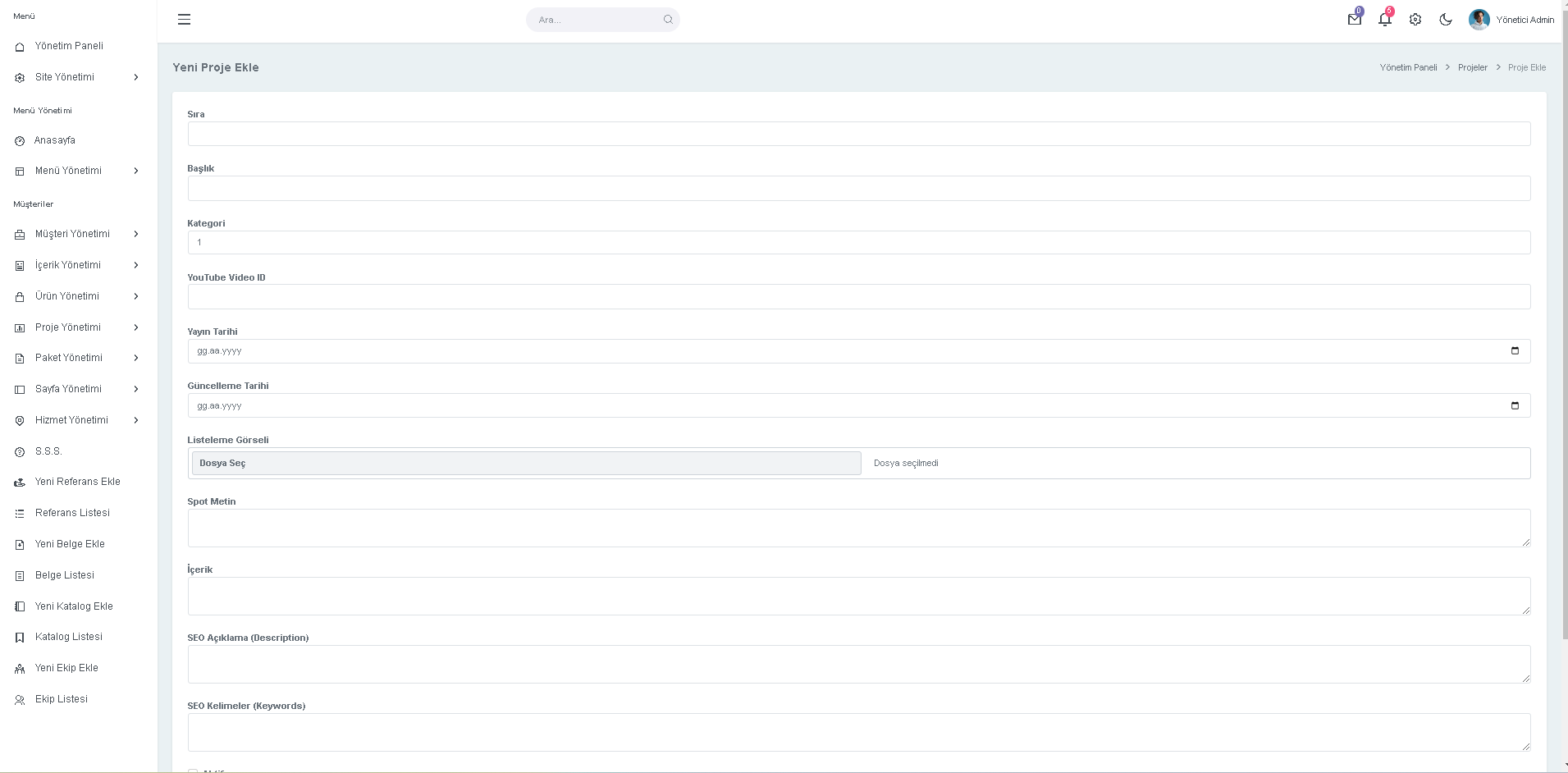Click the Yeni Referans Ekle hand icon

[x=20, y=483]
